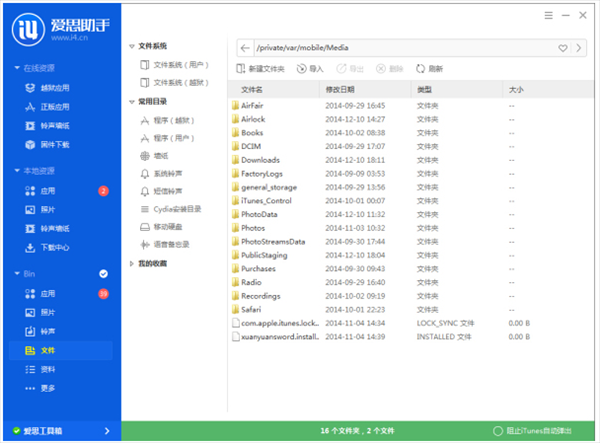Screen dimensions: 600x443
Task: Open 铃声墙纸 under 在线资源
Action: point(47,125)
